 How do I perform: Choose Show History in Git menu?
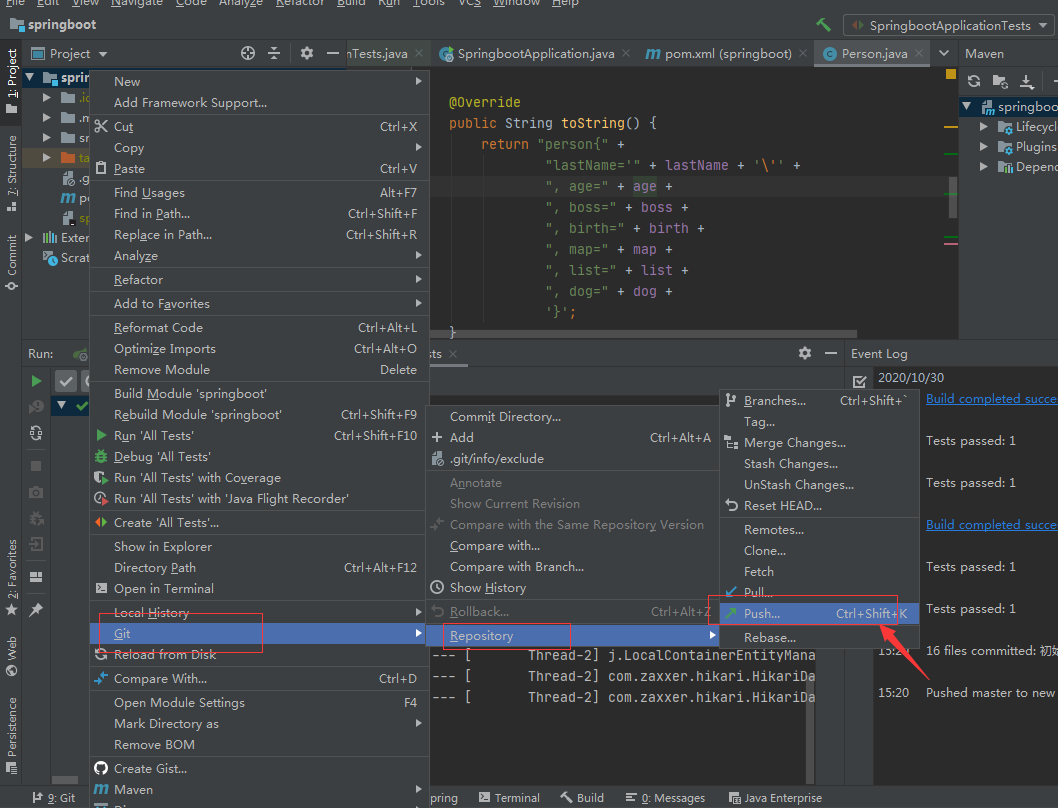pyautogui.click(x=572, y=587)
